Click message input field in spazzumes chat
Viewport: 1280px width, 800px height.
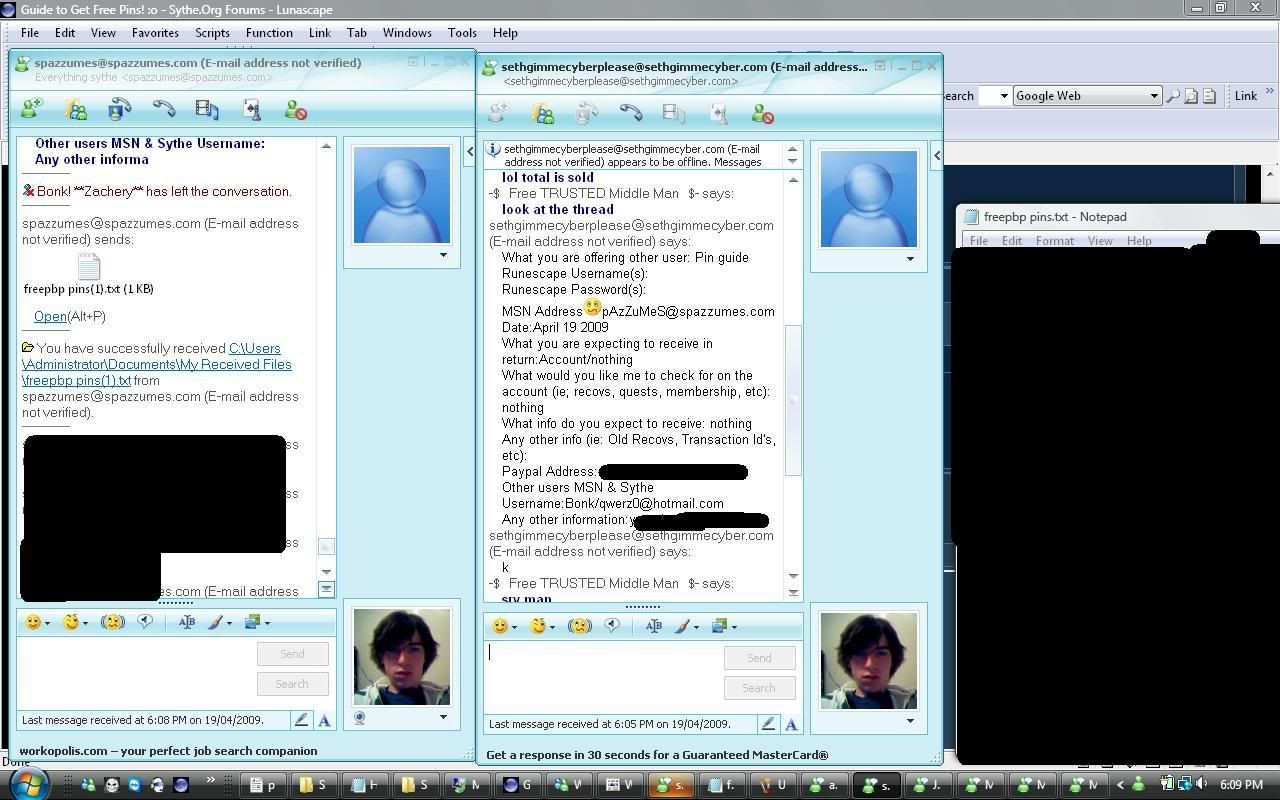(x=136, y=673)
